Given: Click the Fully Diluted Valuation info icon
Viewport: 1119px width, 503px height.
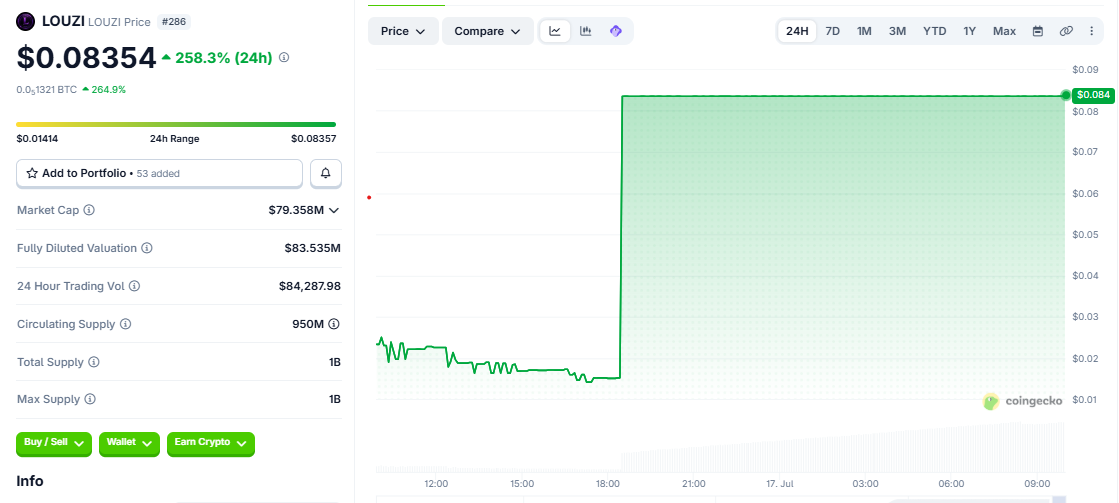Looking at the screenshot, I should pyautogui.click(x=146, y=248).
